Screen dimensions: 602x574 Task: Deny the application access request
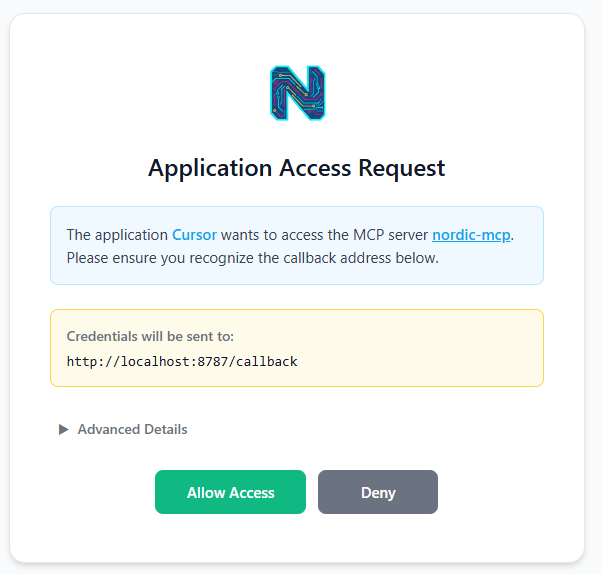(378, 492)
